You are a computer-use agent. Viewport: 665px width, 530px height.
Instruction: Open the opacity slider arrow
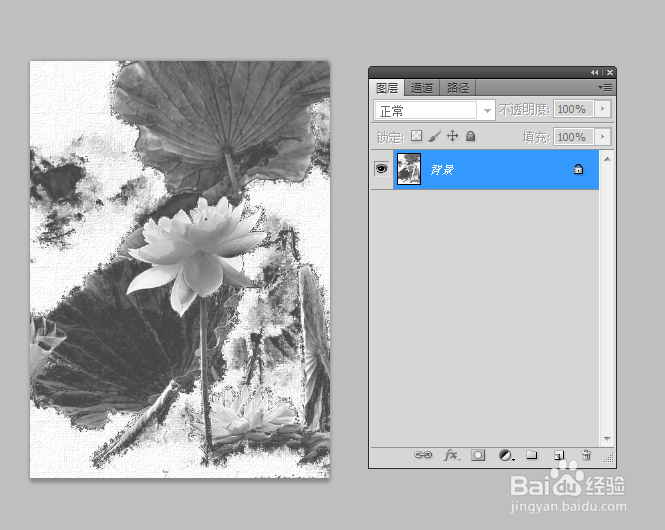pos(603,109)
